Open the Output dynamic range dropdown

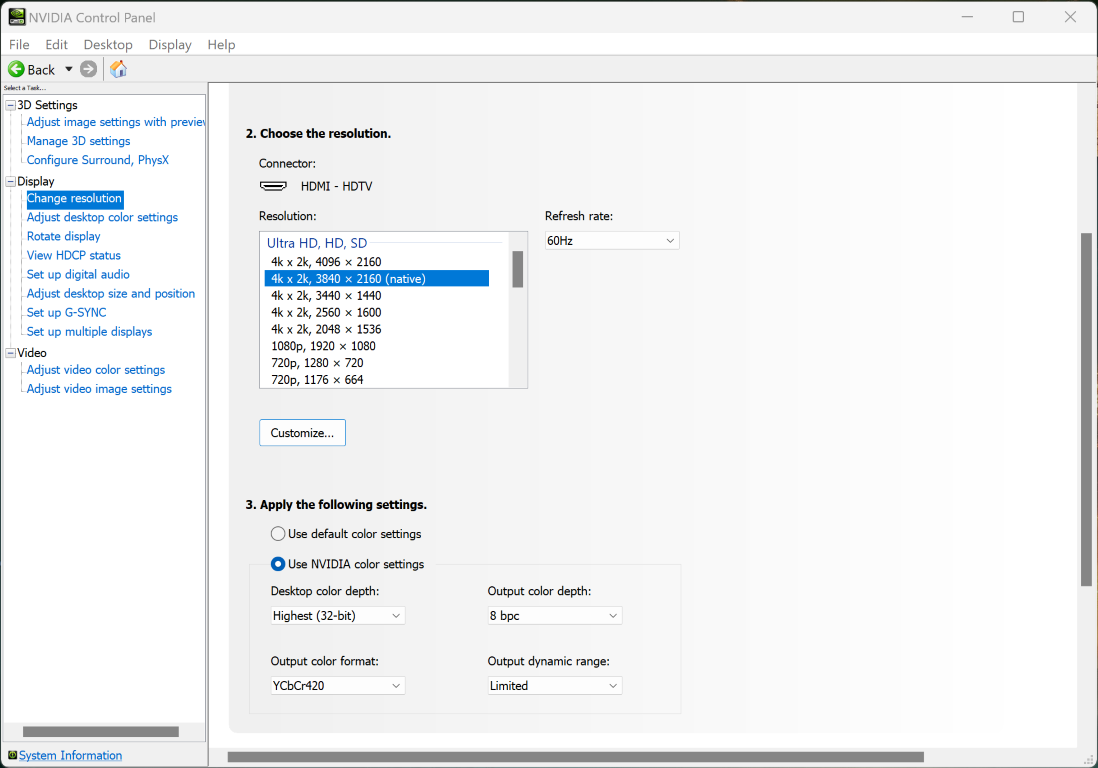(555, 686)
